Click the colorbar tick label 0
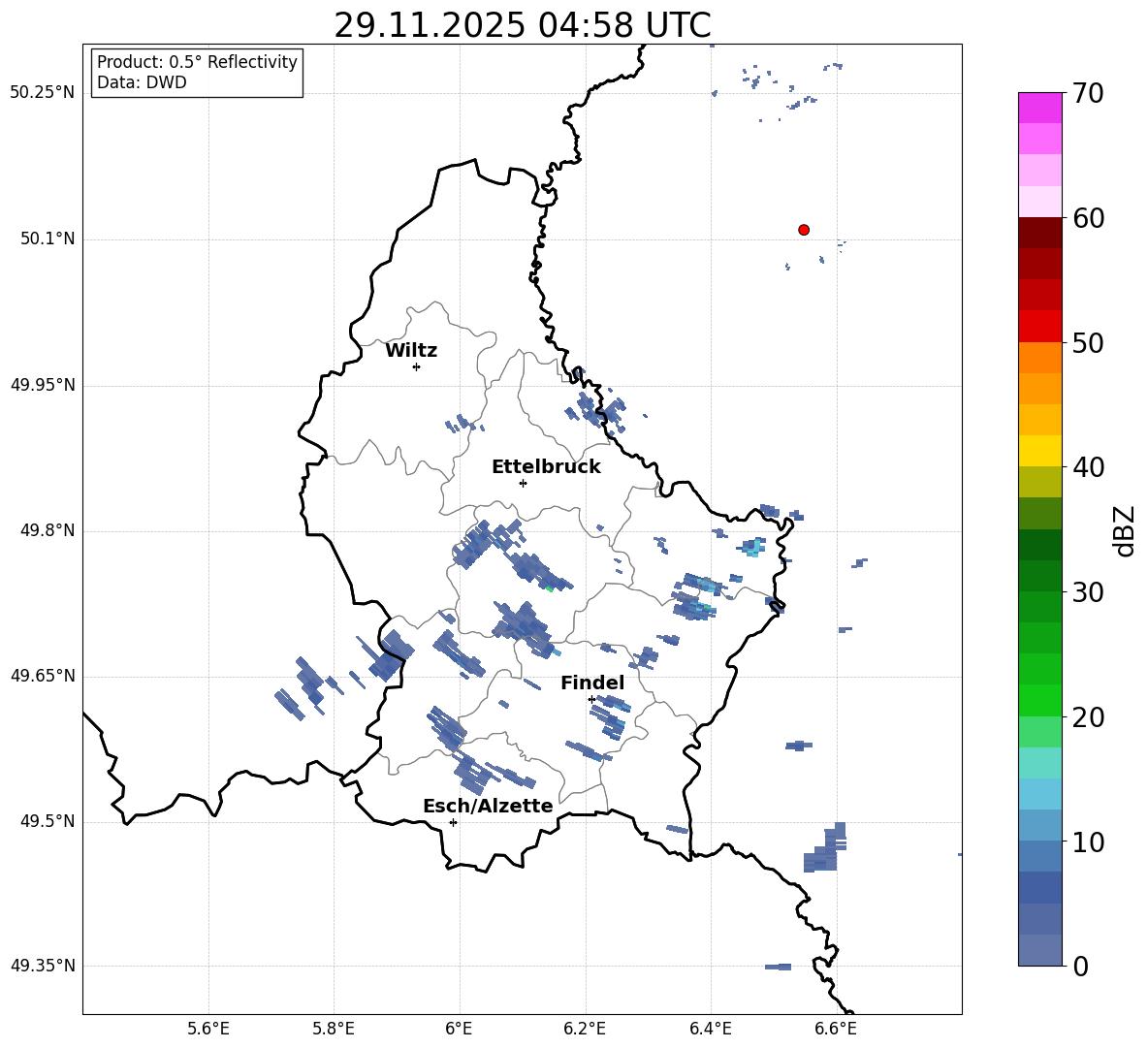1148x1048 pixels. pos(1080,967)
